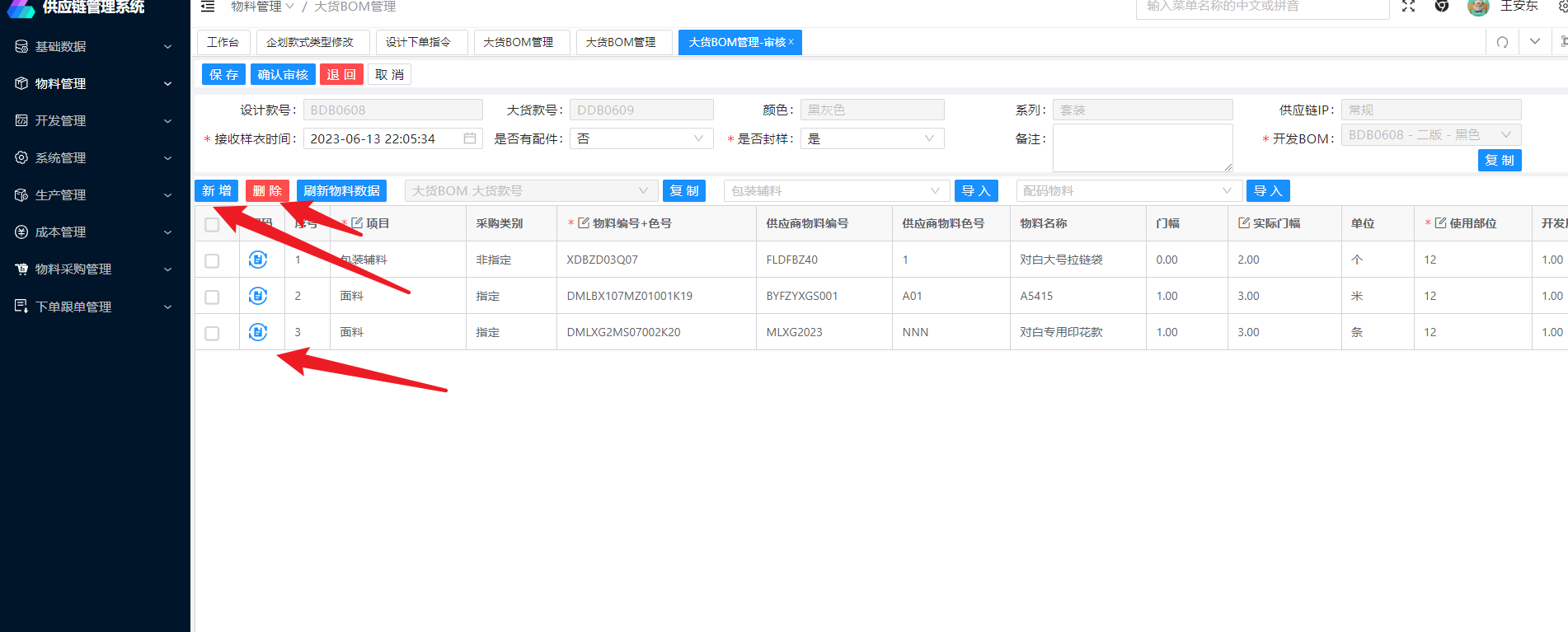This screenshot has height=632, width=1568.
Task: Click the refresh icon beside the tabs
Action: coord(1502,42)
